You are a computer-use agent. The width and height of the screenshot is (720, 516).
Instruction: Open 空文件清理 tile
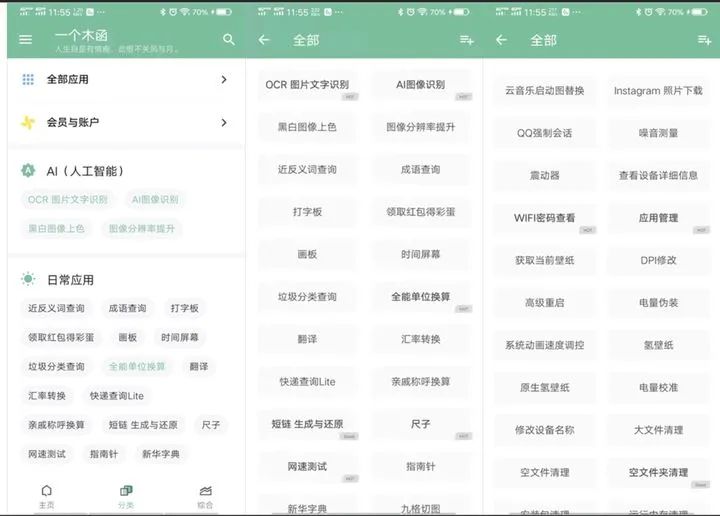pos(545,472)
